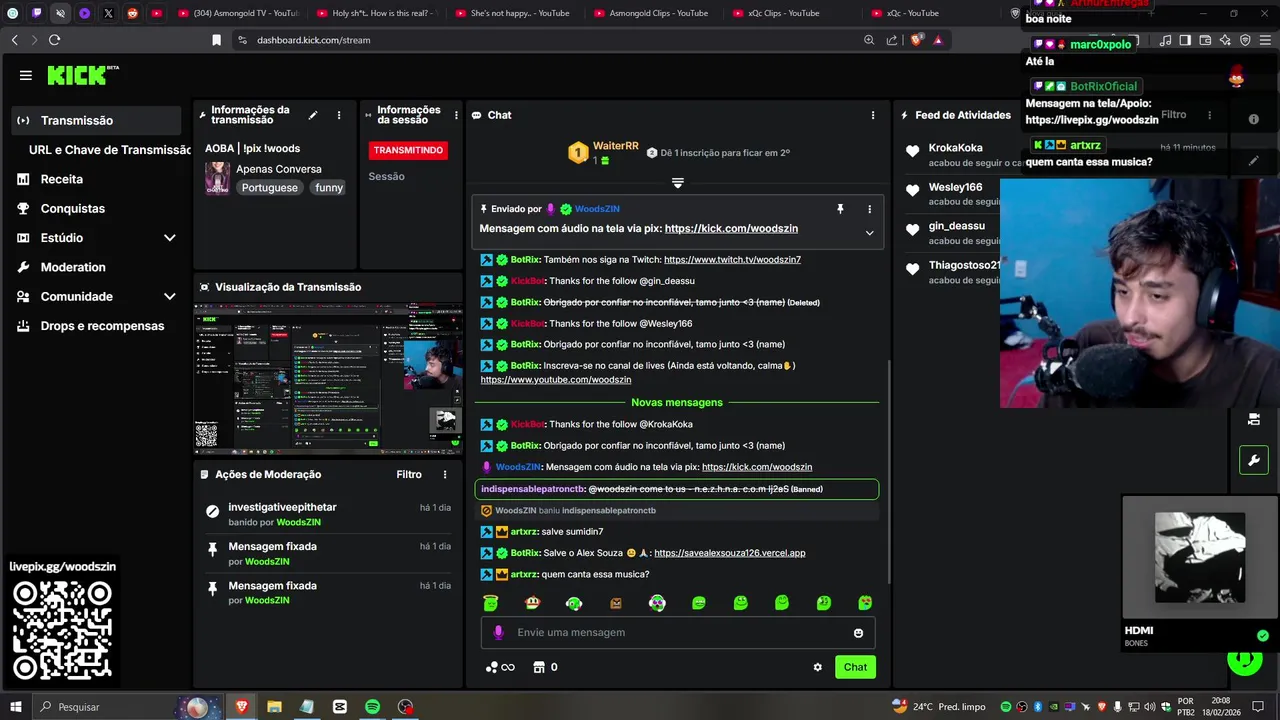The width and height of the screenshot is (1280, 720).
Task: Click the TRANSMITINDO status badge
Action: (x=408, y=150)
